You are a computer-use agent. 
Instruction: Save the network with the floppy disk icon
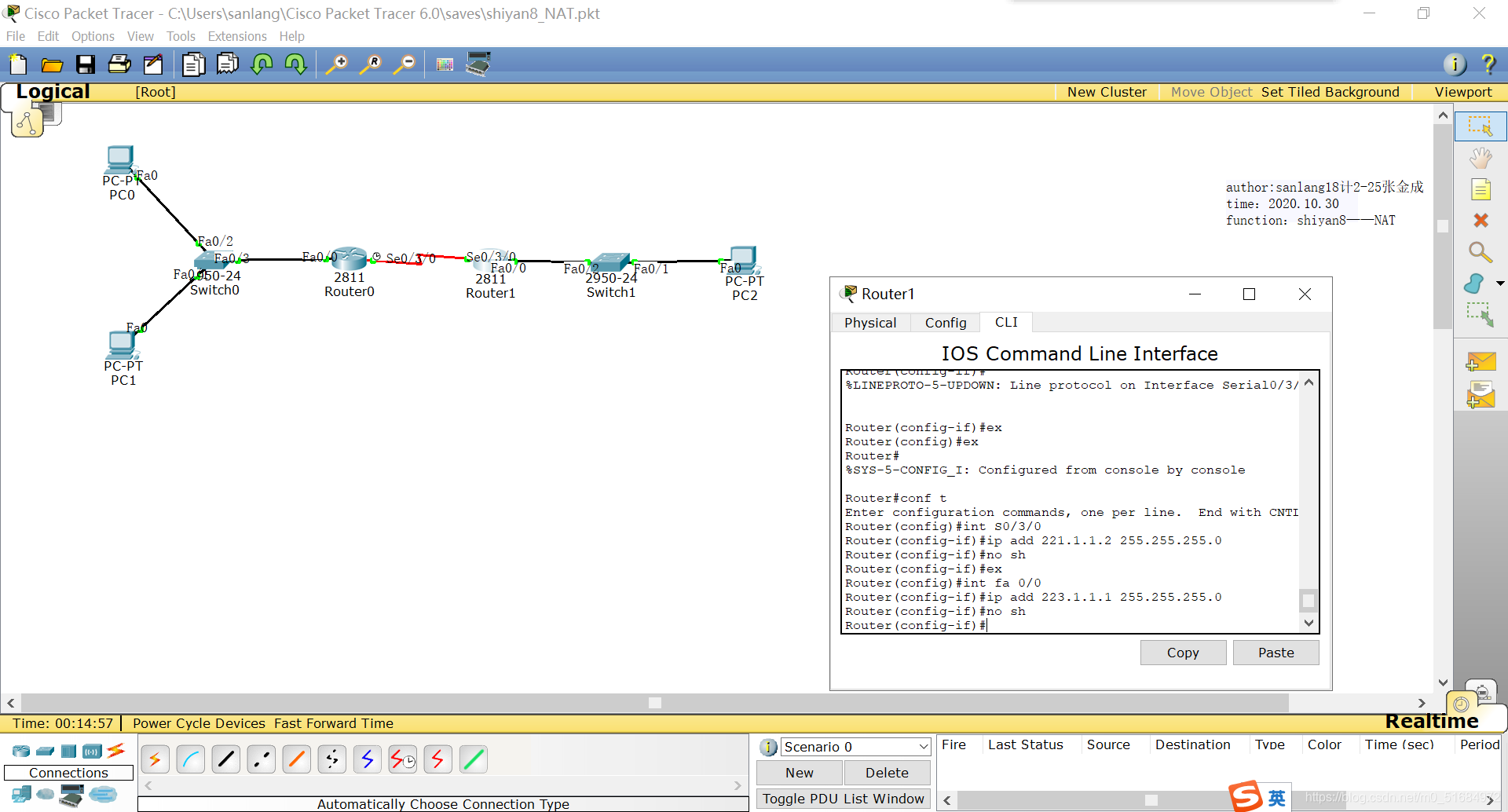[86, 64]
